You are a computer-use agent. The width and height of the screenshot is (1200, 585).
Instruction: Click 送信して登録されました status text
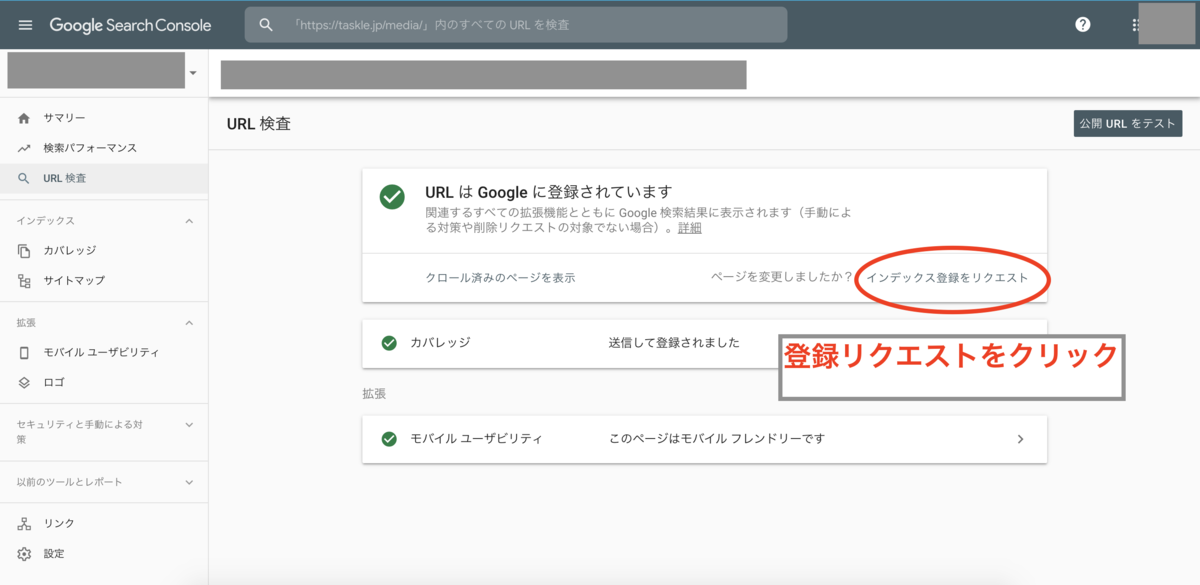point(674,343)
